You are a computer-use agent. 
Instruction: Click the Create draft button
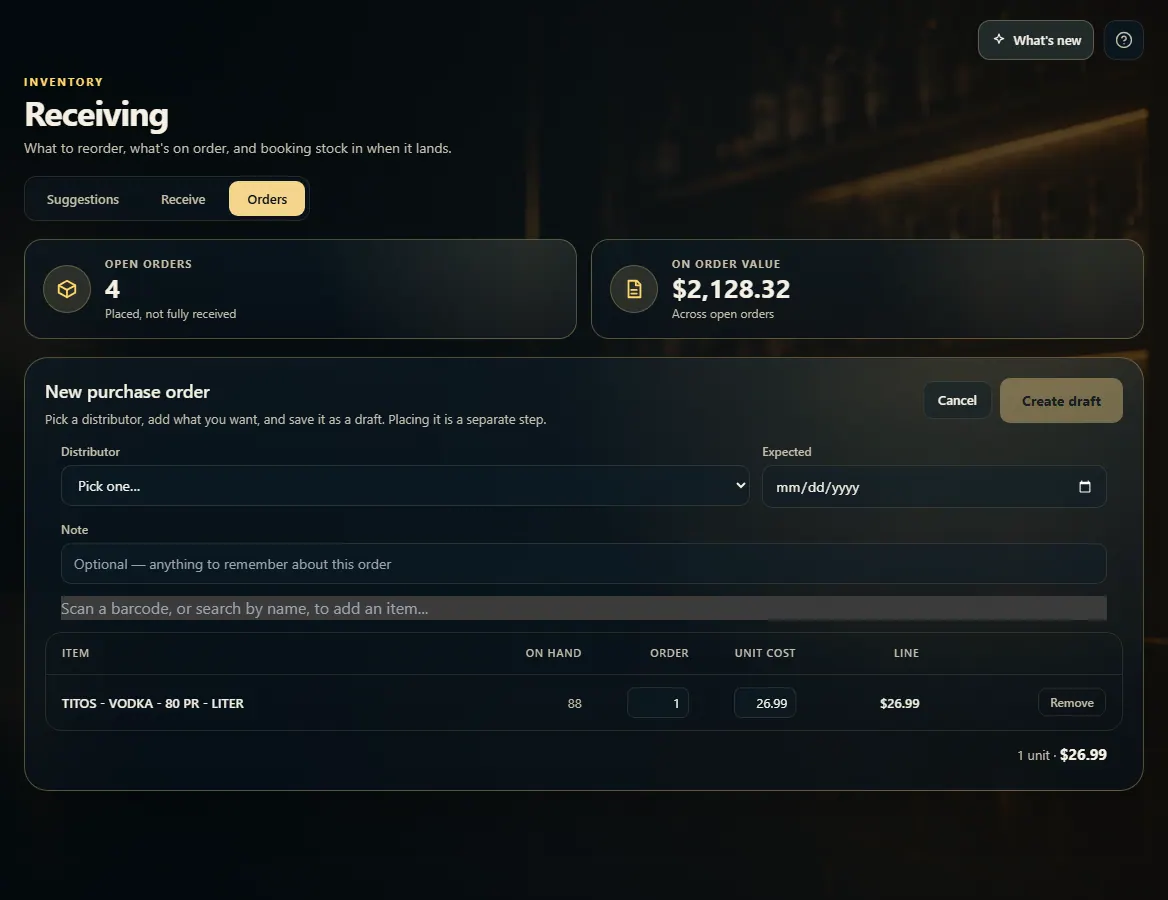tap(1061, 401)
